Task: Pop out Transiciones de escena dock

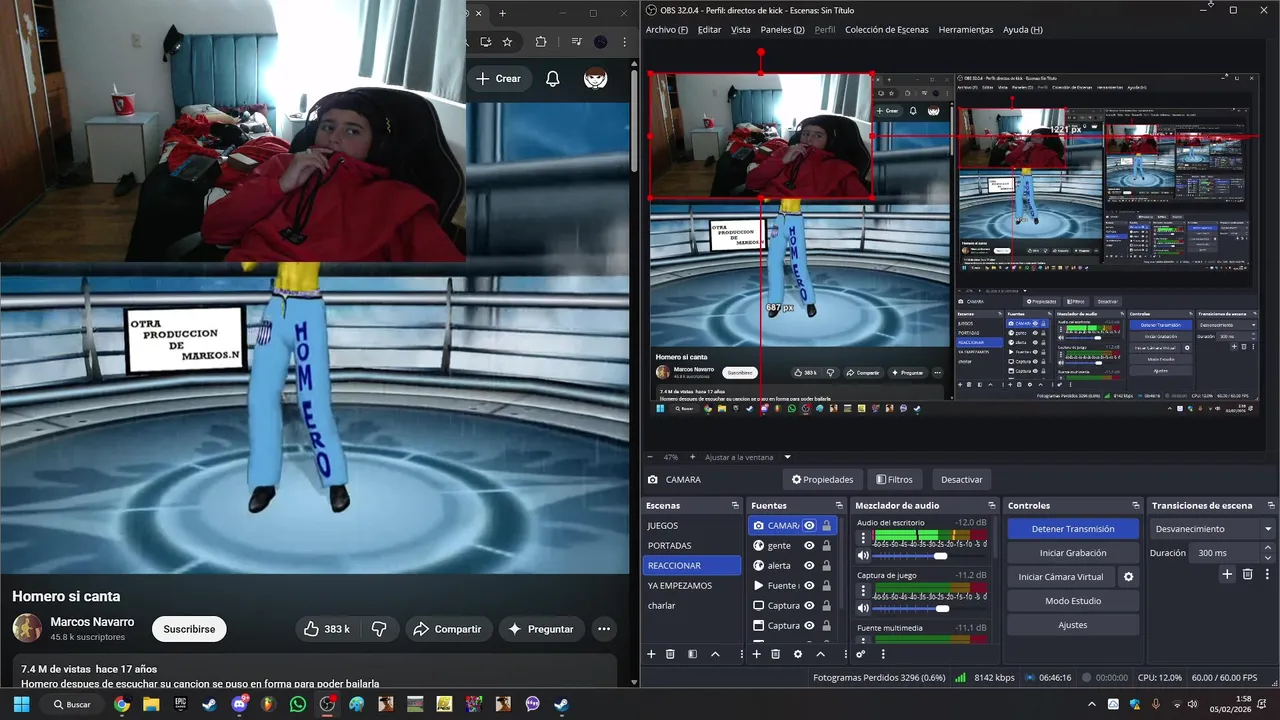Action: (1269, 505)
